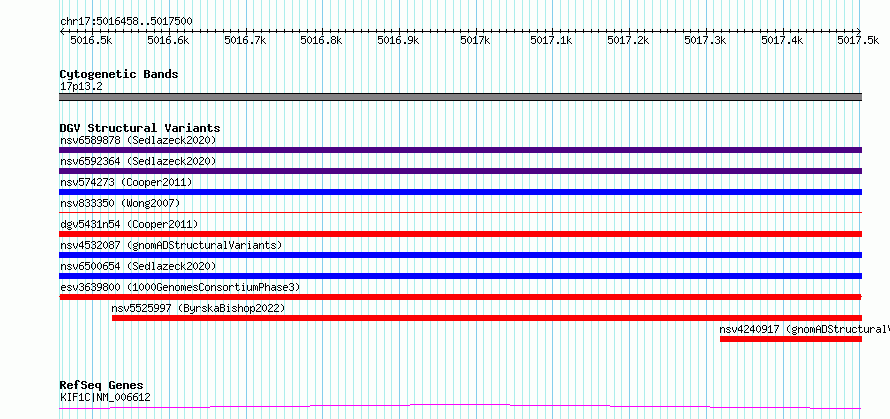Viewport: 890px width, 419px height.
Task: Select the nsv4532087 blue variant bar
Action: (x=460, y=255)
